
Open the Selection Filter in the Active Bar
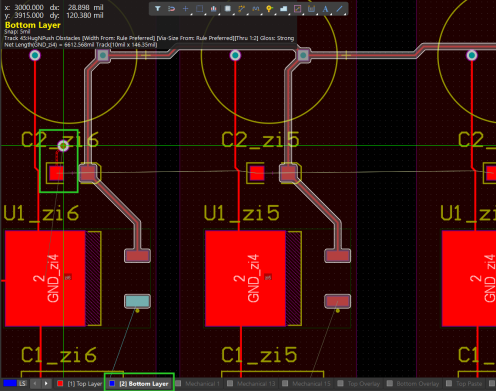[x=158, y=9]
